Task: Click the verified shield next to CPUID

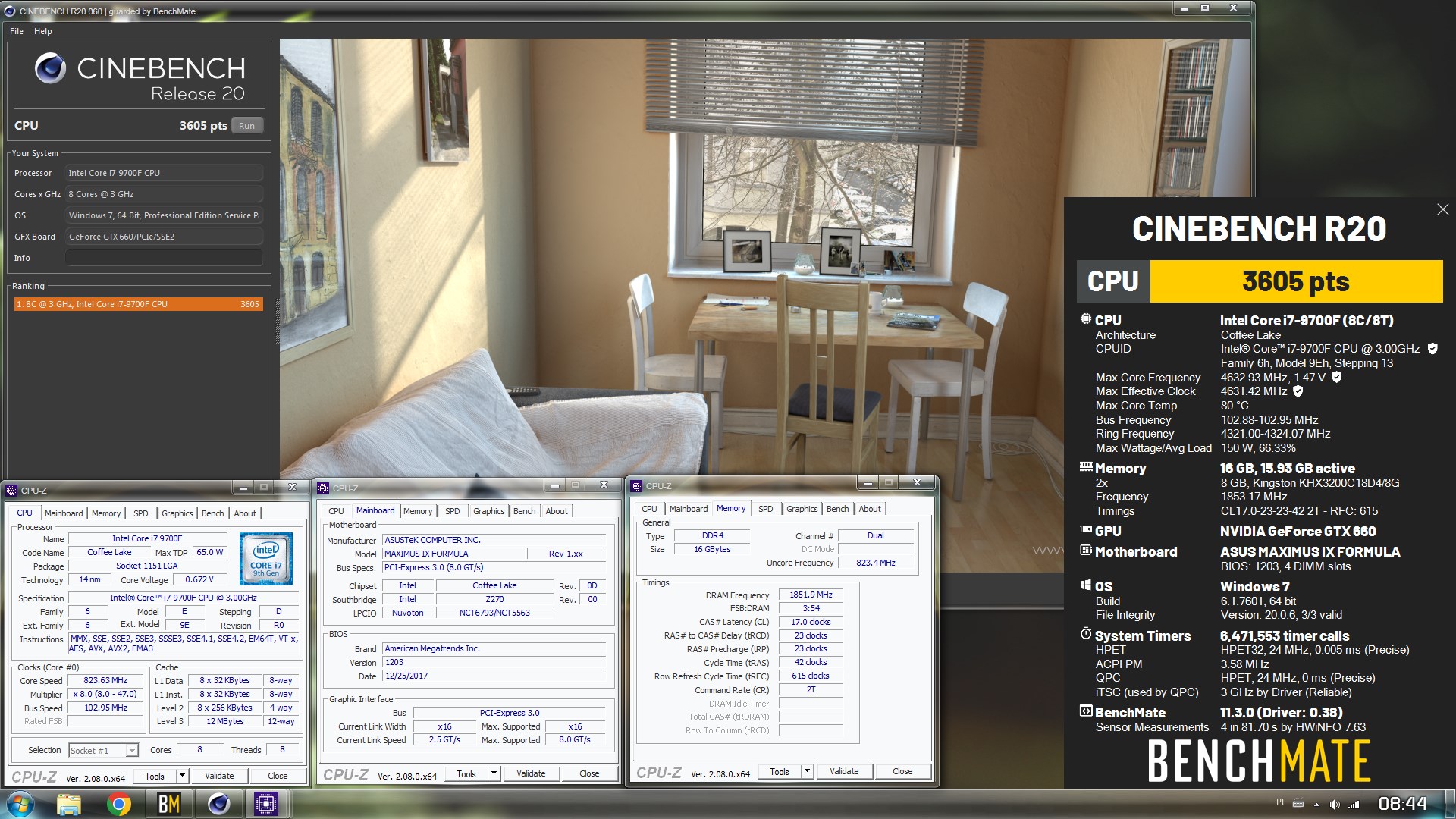Action: (x=1432, y=349)
